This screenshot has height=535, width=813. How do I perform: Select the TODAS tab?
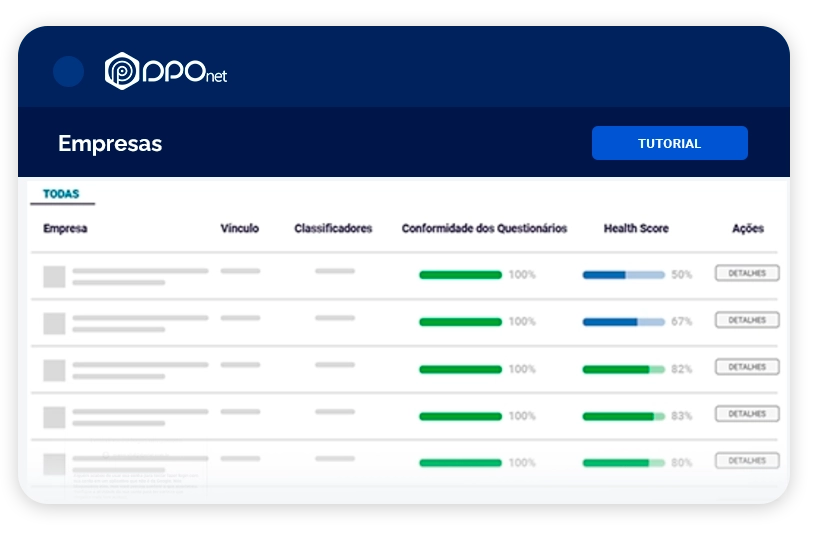[x=61, y=194]
